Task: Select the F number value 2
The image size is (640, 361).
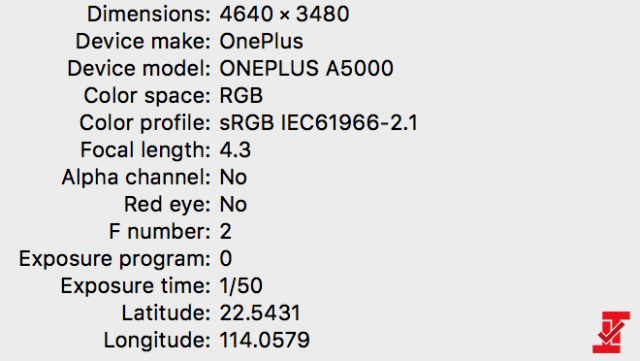Action: [226, 232]
